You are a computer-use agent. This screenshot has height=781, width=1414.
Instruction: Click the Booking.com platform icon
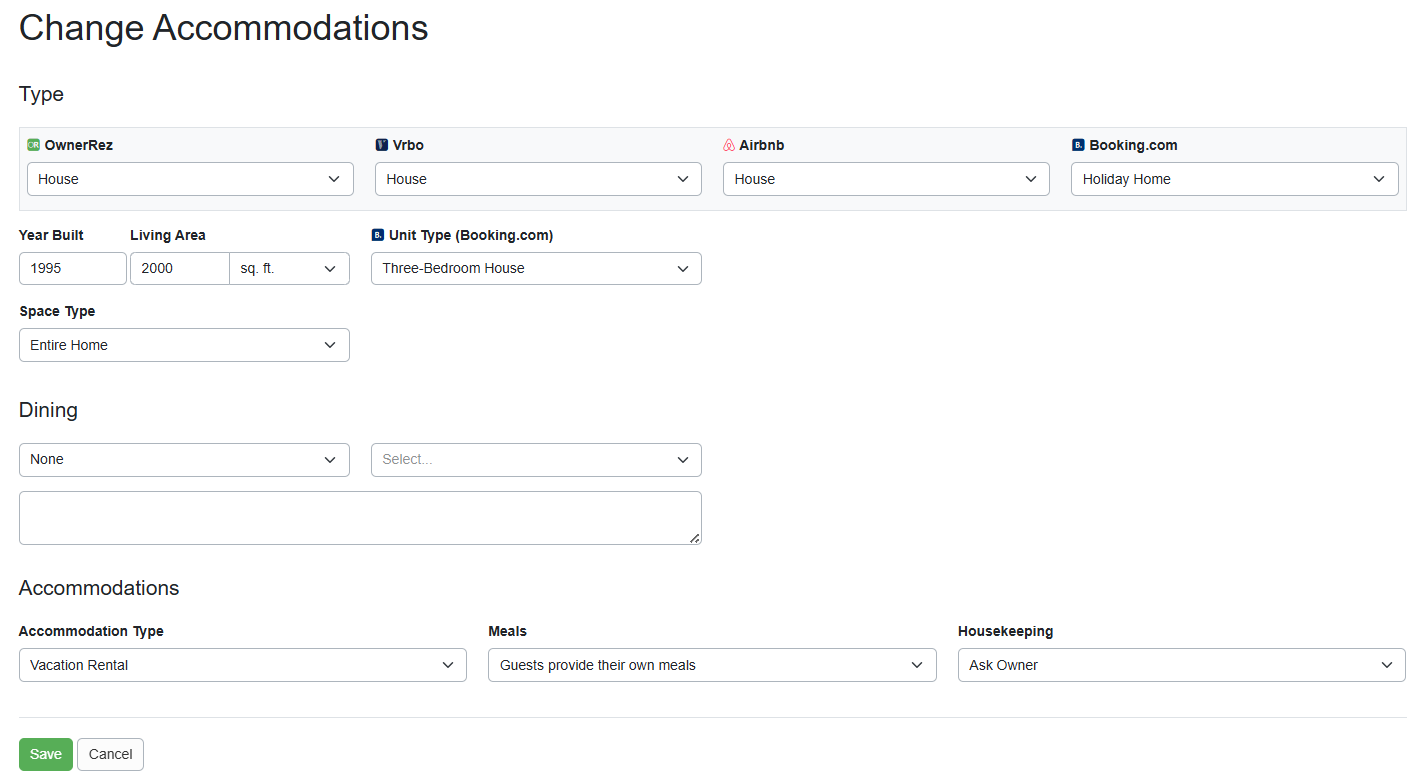point(1077,145)
